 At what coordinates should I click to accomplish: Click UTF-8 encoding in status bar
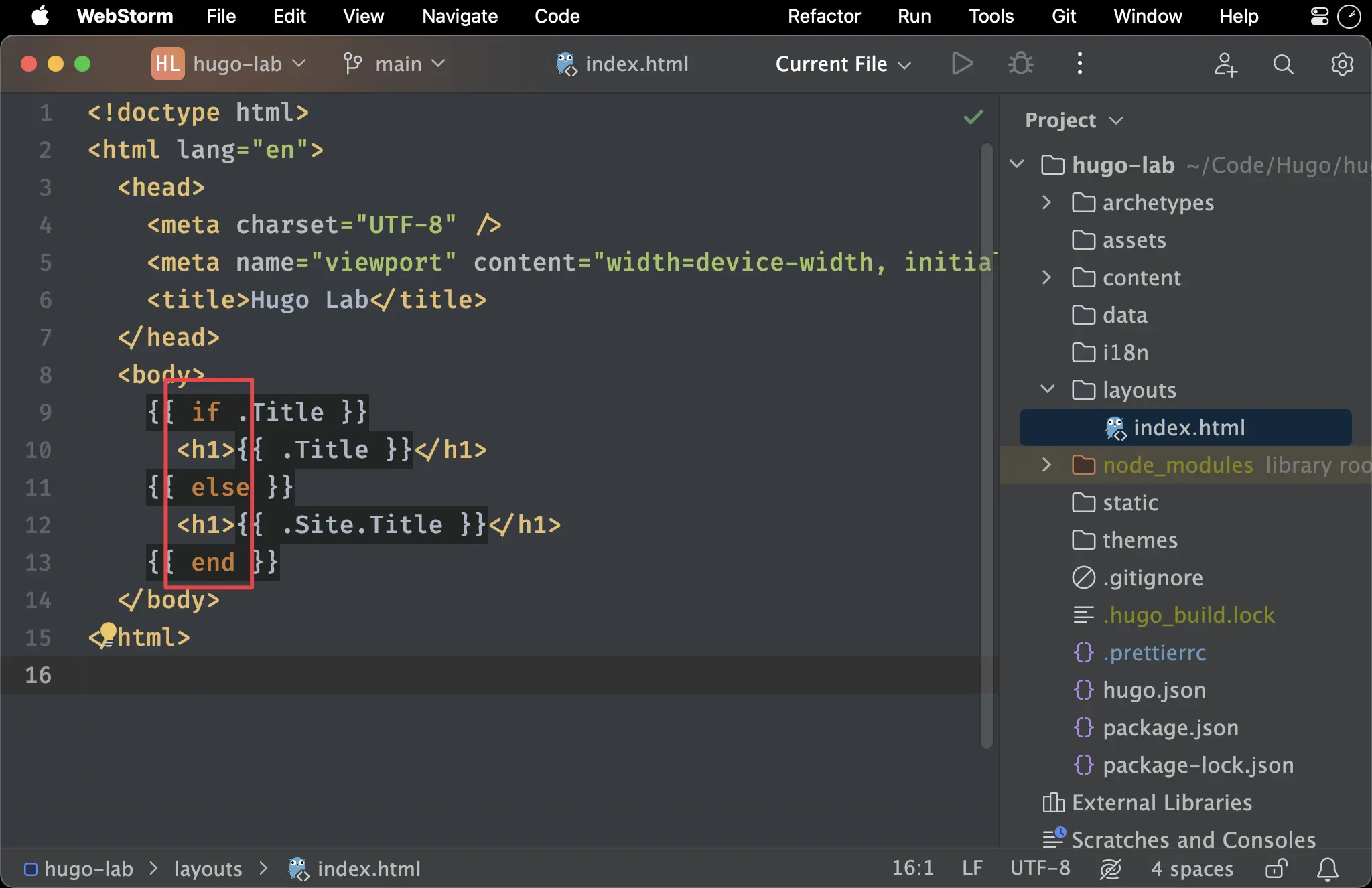1040,869
